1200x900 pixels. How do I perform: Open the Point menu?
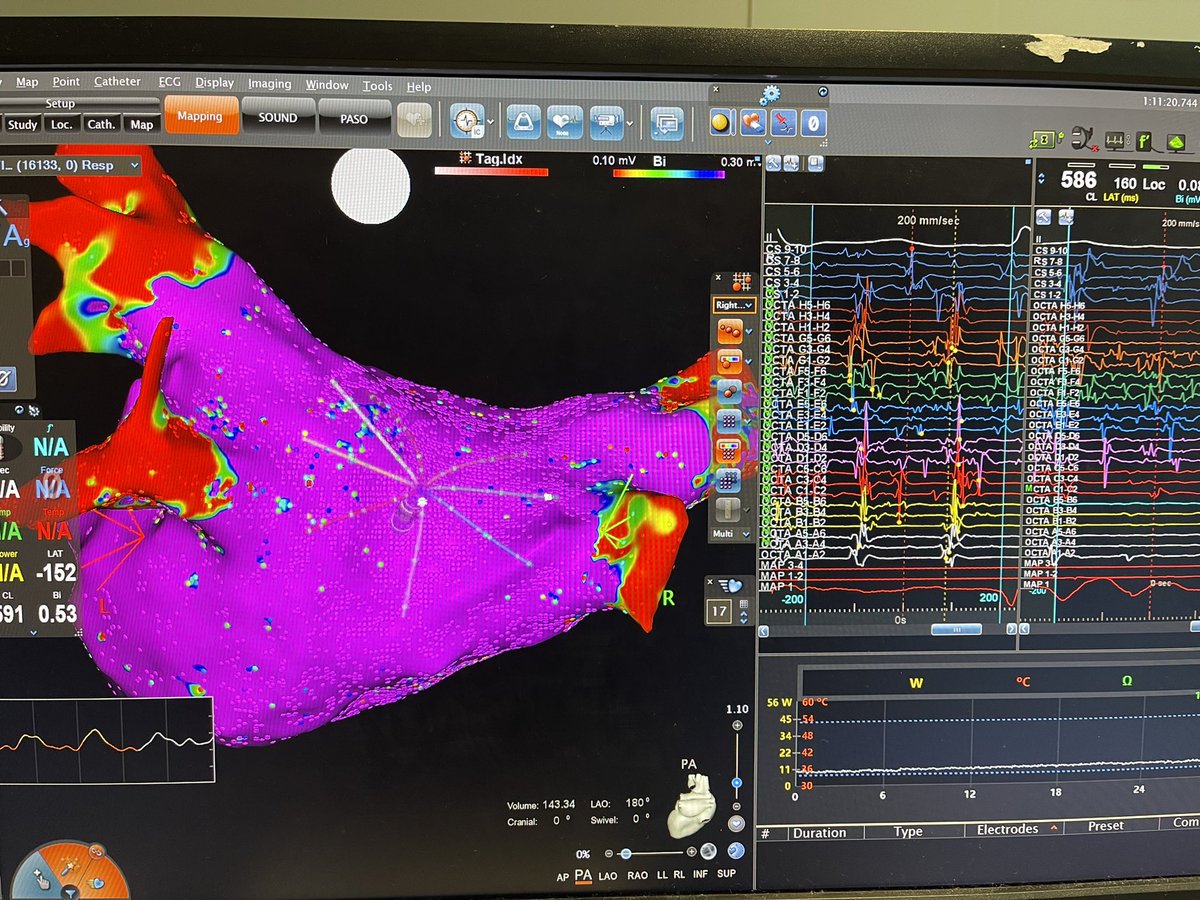pos(66,82)
